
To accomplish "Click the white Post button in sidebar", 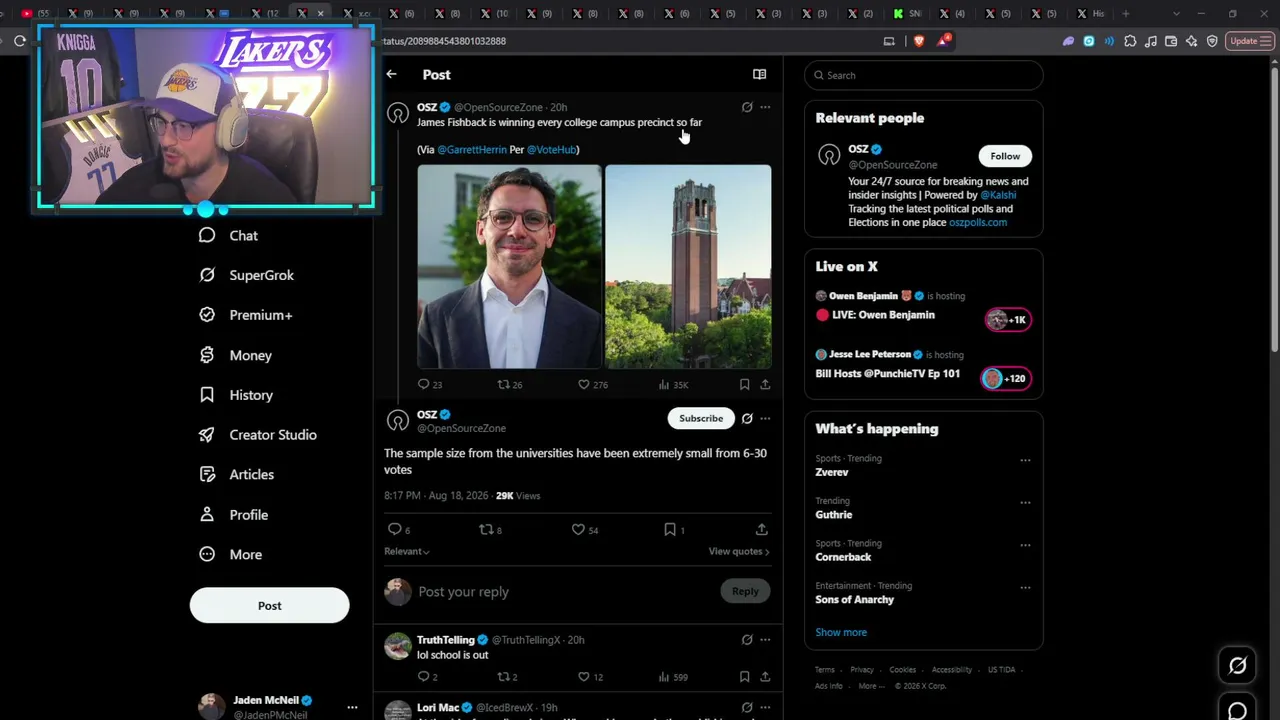I will [270, 606].
